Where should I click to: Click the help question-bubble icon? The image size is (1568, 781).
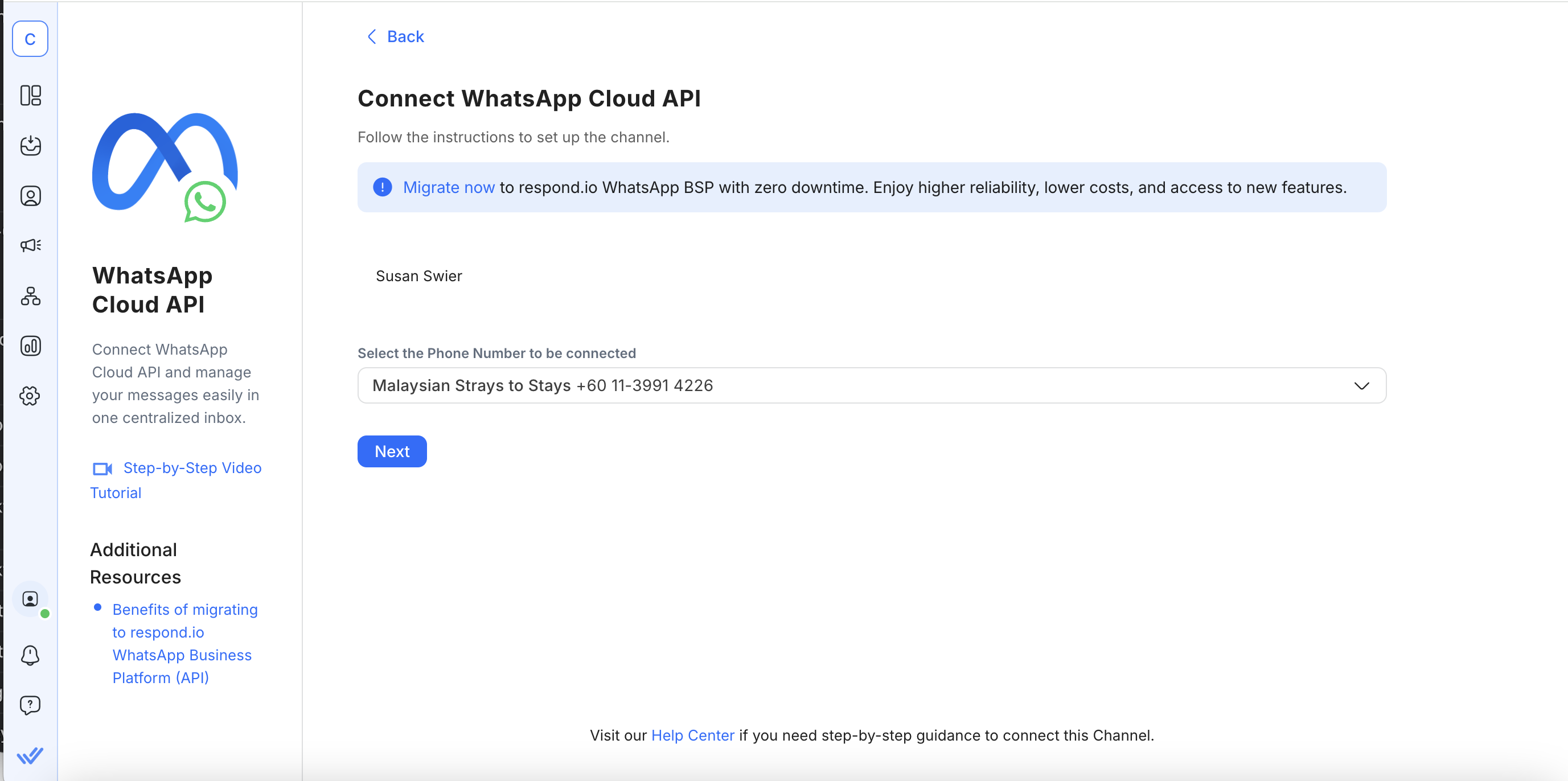pos(30,705)
